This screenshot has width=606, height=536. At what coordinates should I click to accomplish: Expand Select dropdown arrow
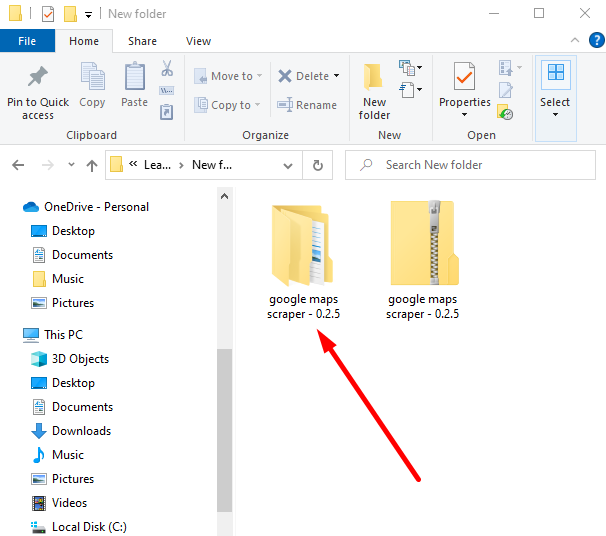click(x=555, y=115)
